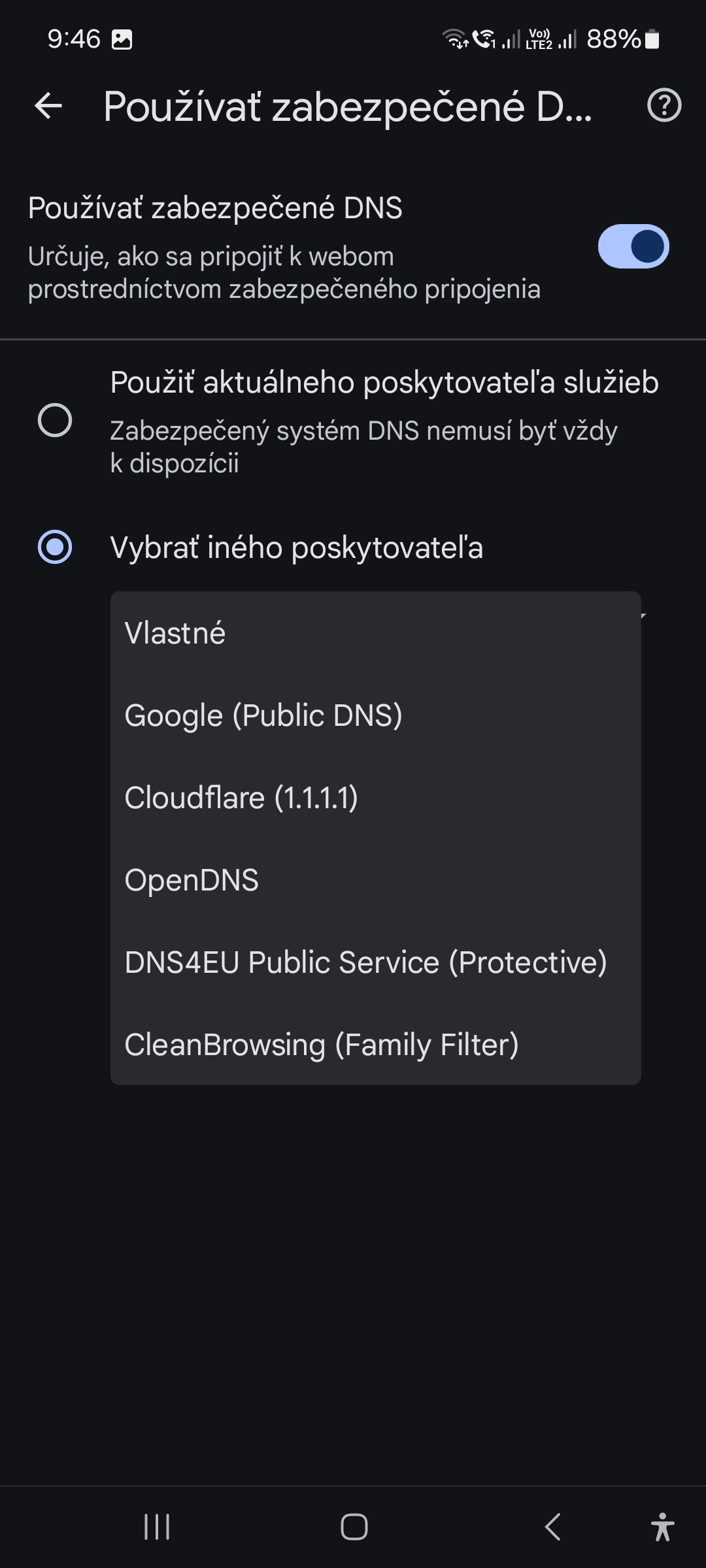Select the "Vybrať iného poskytovateľa" radio button

(x=55, y=547)
